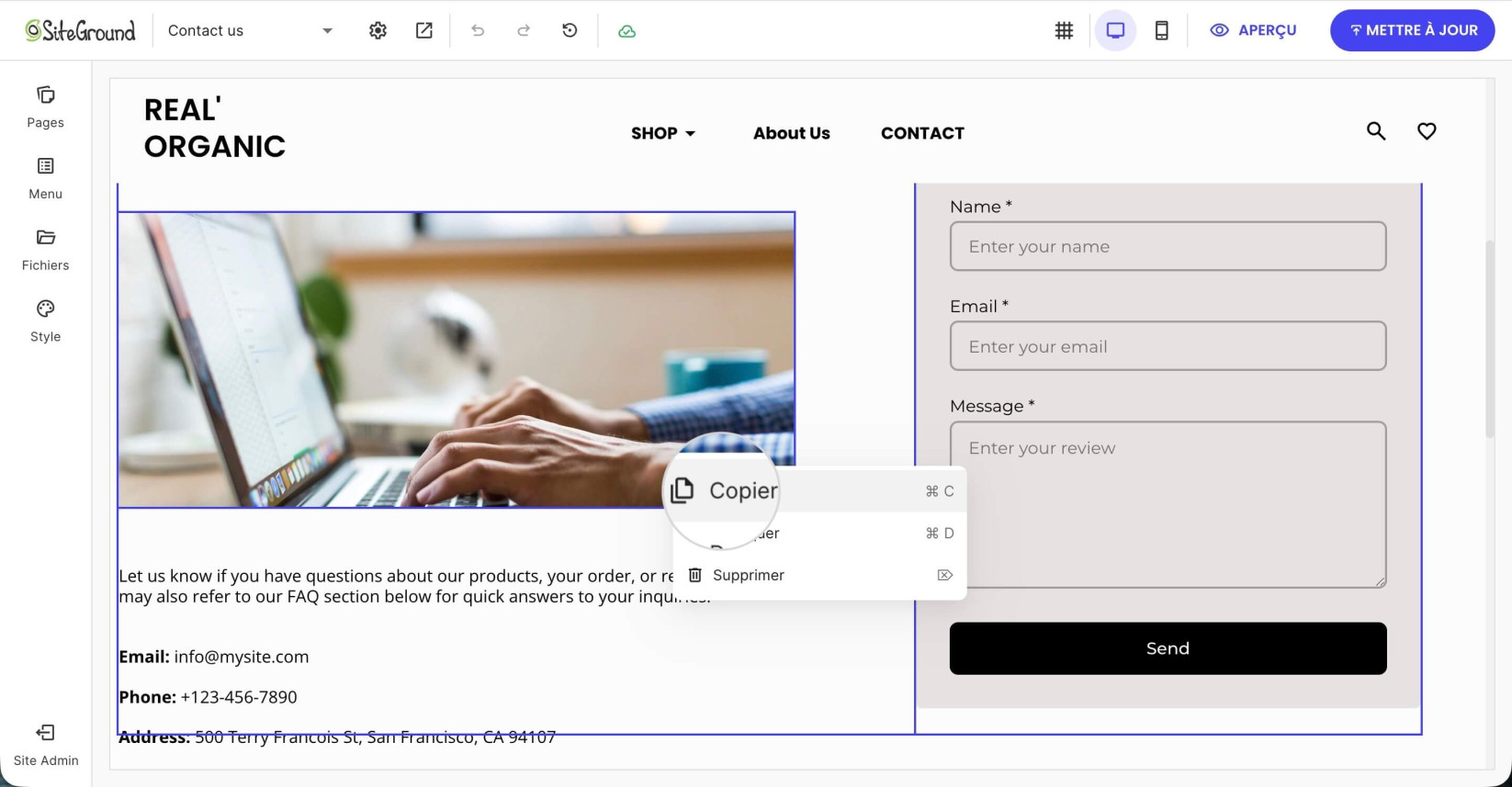Expand the SHOP menu arrow
Image resolution: width=1512 pixels, height=787 pixels.
[691, 134]
